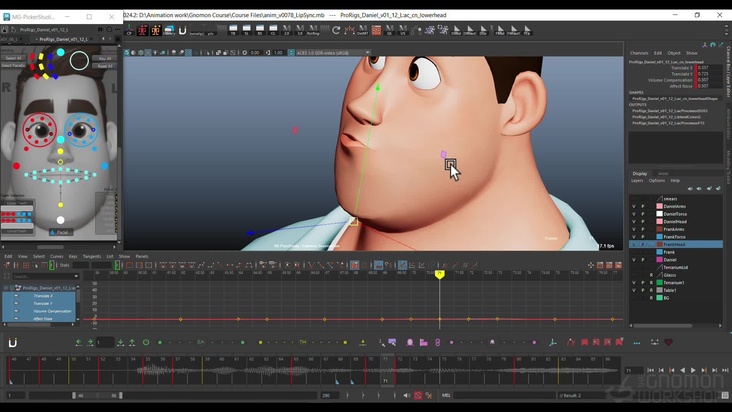Switch to the Anim layer tab
The height and width of the screenshot is (412, 732).
[663, 174]
